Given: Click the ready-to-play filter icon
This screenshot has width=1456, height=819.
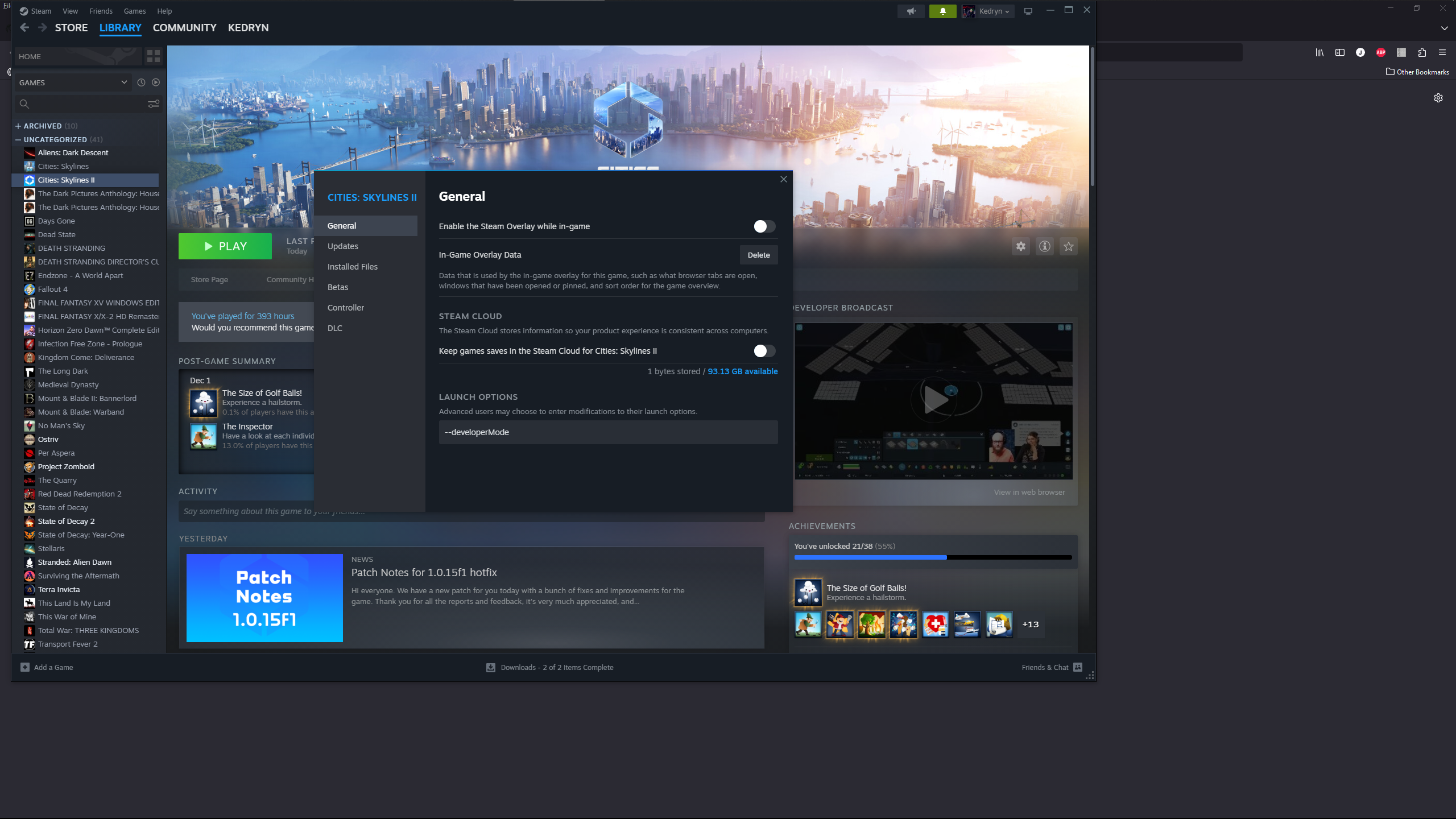Looking at the screenshot, I should tap(156, 82).
